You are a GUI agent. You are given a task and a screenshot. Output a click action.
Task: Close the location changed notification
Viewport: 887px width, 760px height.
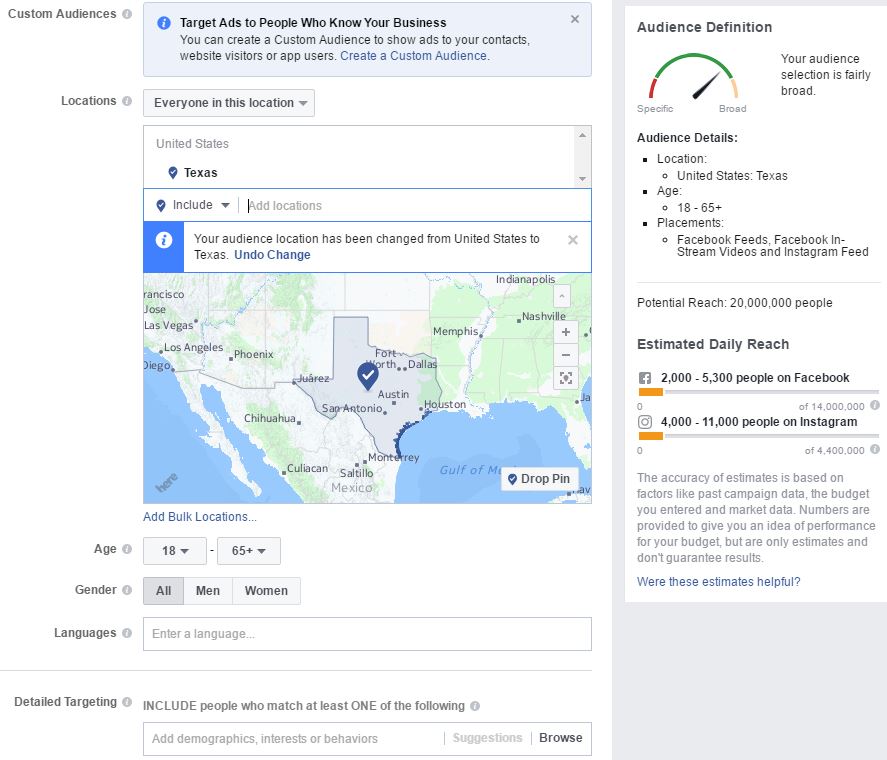[x=573, y=240]
